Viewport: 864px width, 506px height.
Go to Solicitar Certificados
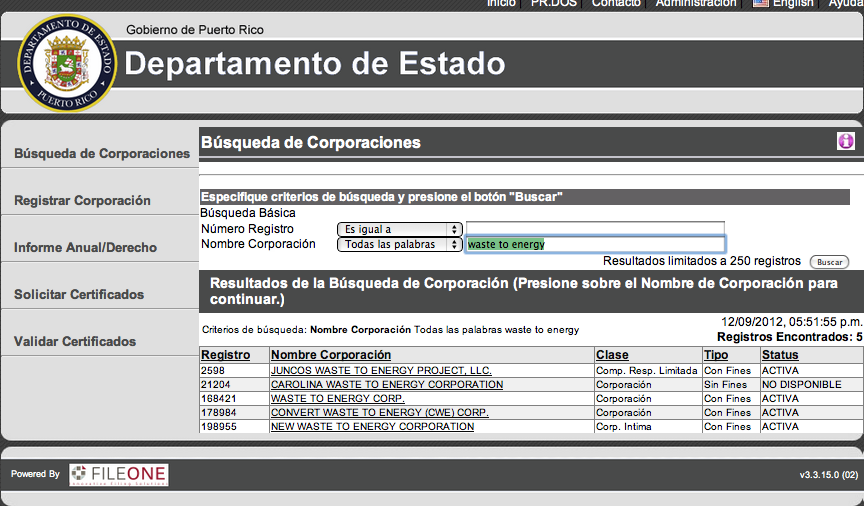(79, 295)
